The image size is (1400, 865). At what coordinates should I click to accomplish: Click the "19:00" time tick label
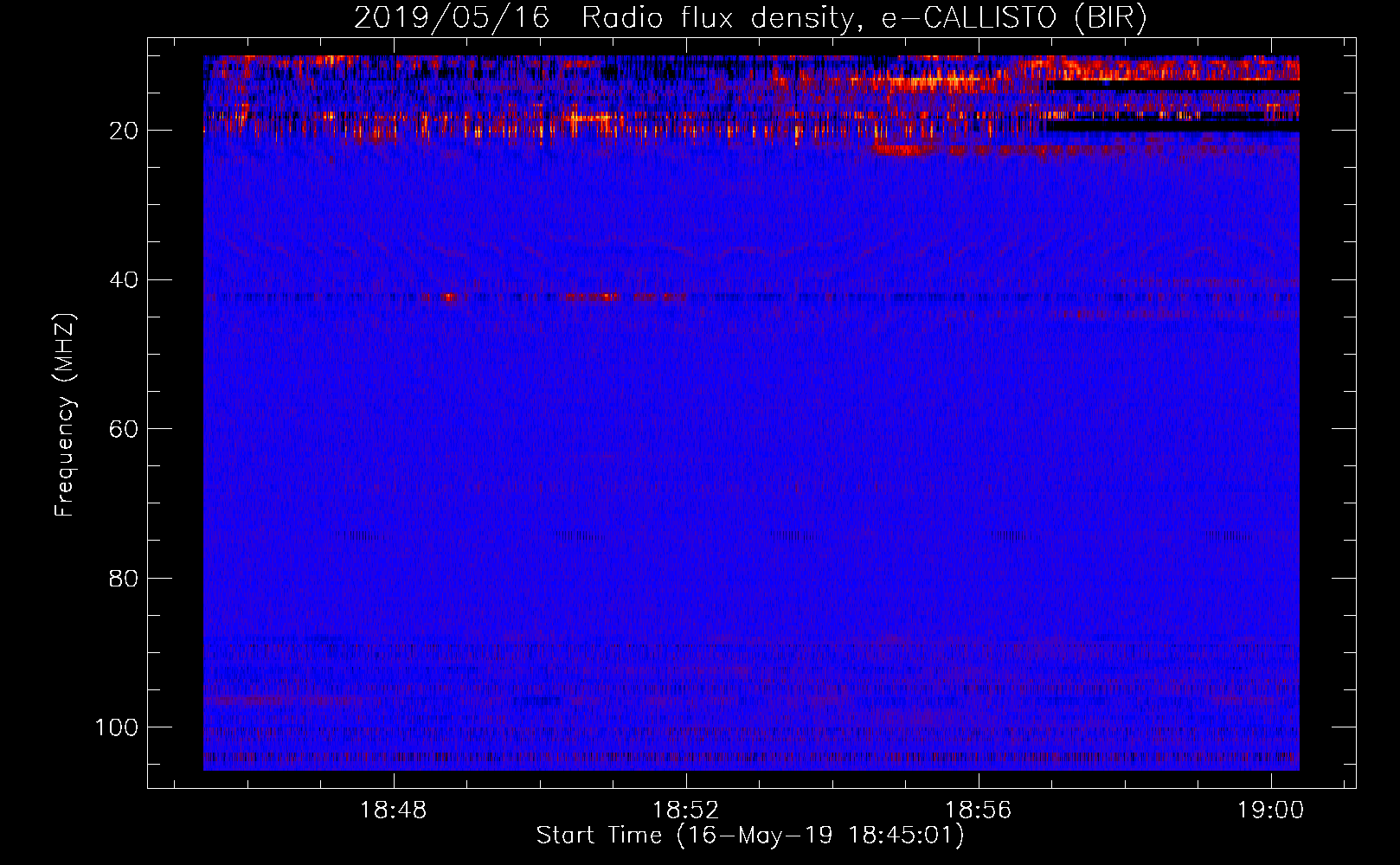(1270, 811)
